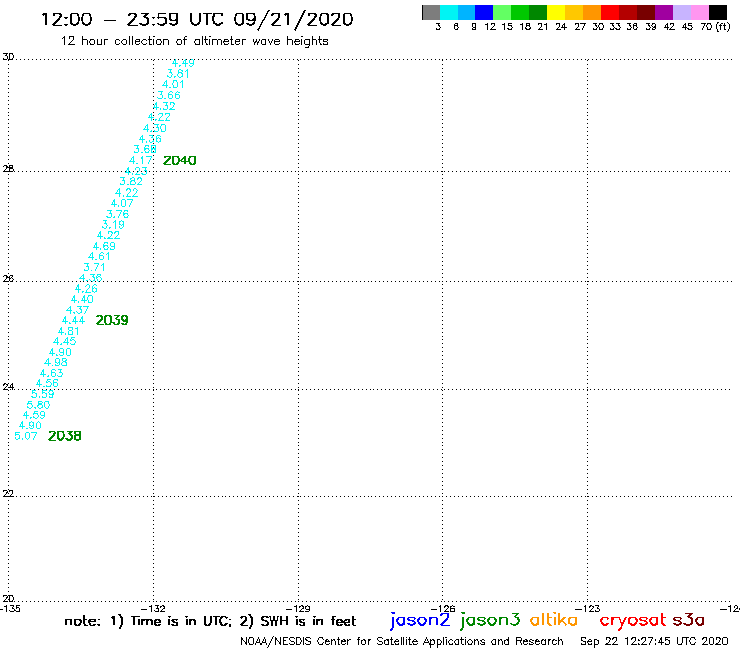Screen dimensions: 740x650
Task: Click the 3.76 wave height value
Action: pyautogui.click(x=118, y=214)
